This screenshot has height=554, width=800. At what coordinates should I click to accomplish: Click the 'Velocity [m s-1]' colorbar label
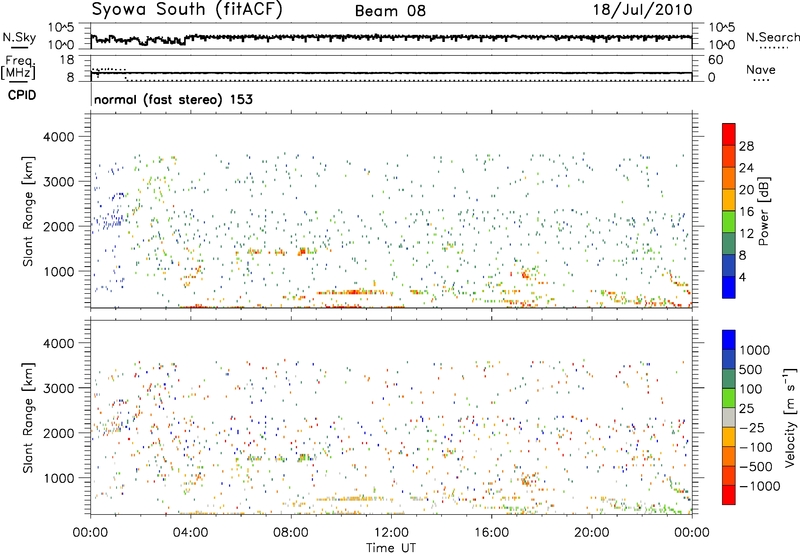click(x=790, y=417)
